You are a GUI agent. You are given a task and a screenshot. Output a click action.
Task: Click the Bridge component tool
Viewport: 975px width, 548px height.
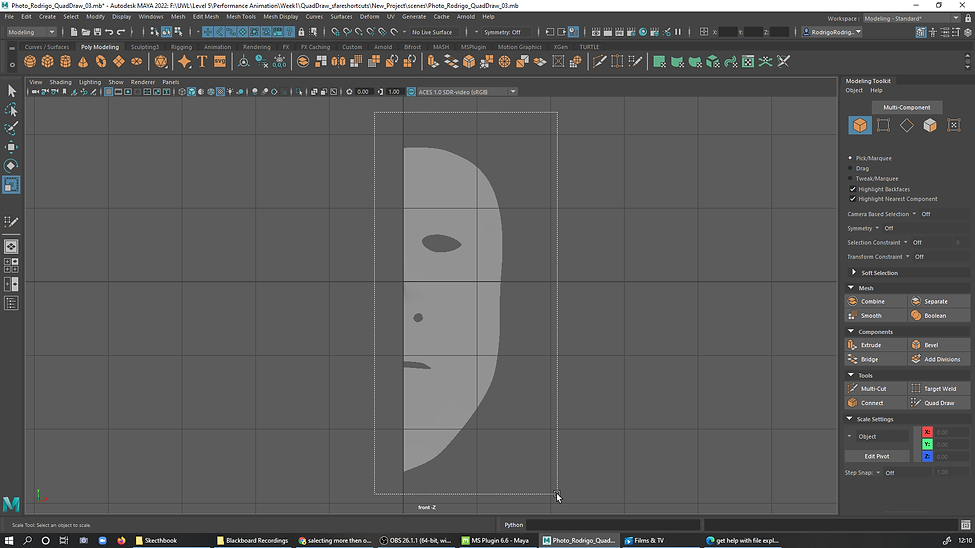876,359
